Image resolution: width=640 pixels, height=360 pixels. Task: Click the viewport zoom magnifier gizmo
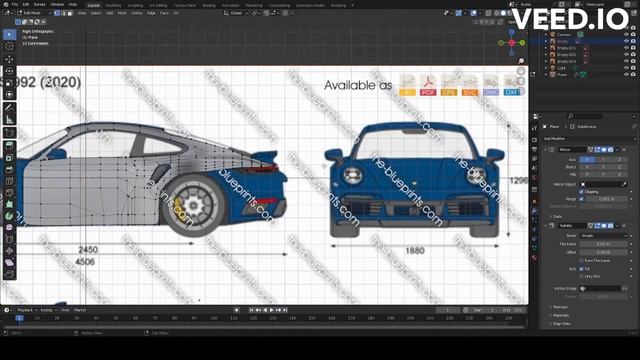(x=521, y=61)
